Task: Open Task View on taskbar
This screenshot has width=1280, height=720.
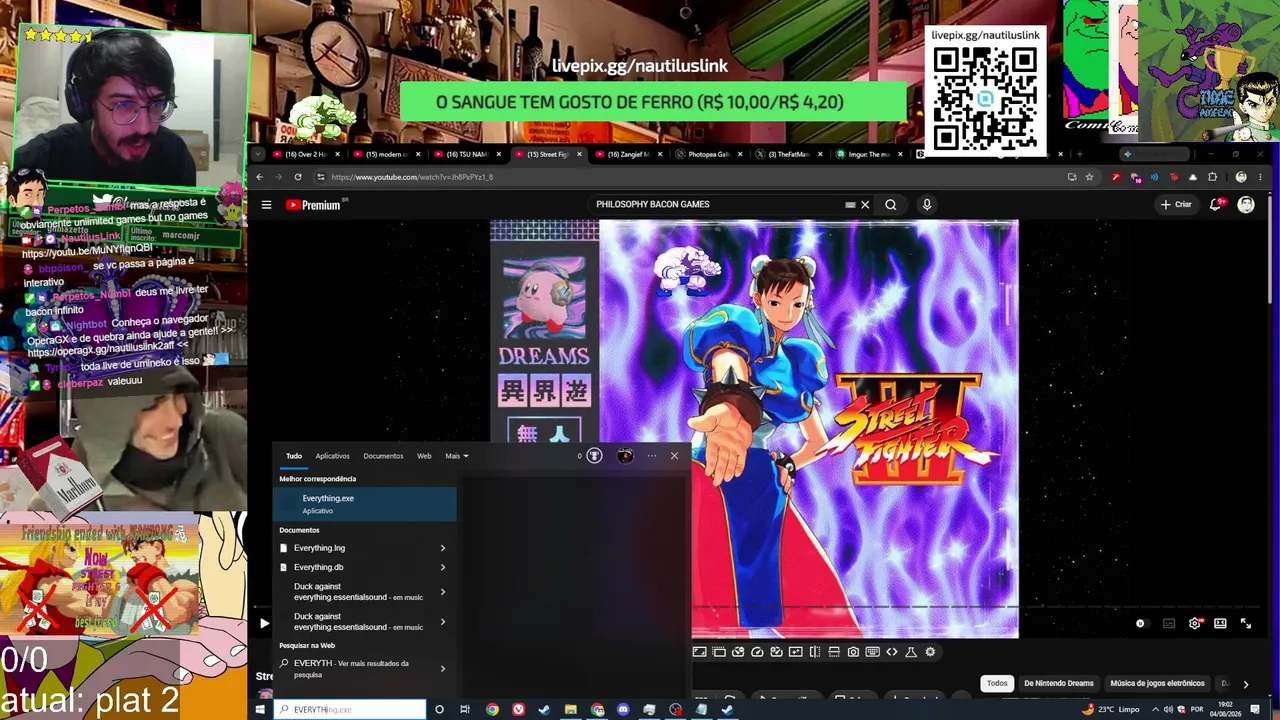Action: (x=465, y=710)
